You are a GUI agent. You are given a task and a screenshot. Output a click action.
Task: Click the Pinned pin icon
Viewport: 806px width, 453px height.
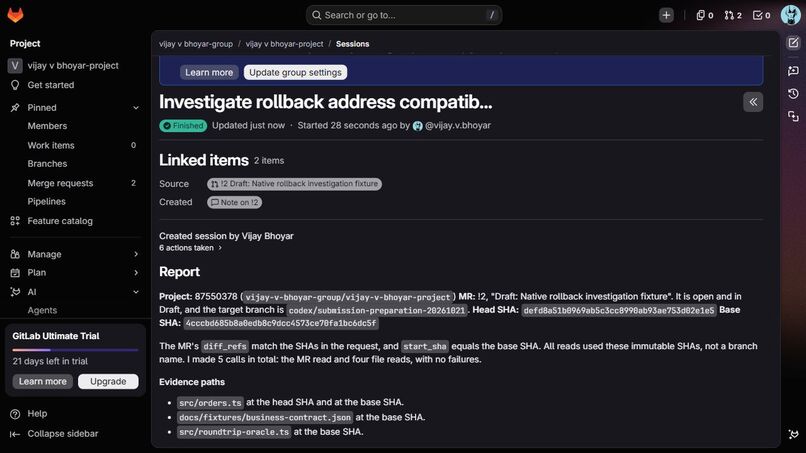pyautogui.click(x=15, y=107)
